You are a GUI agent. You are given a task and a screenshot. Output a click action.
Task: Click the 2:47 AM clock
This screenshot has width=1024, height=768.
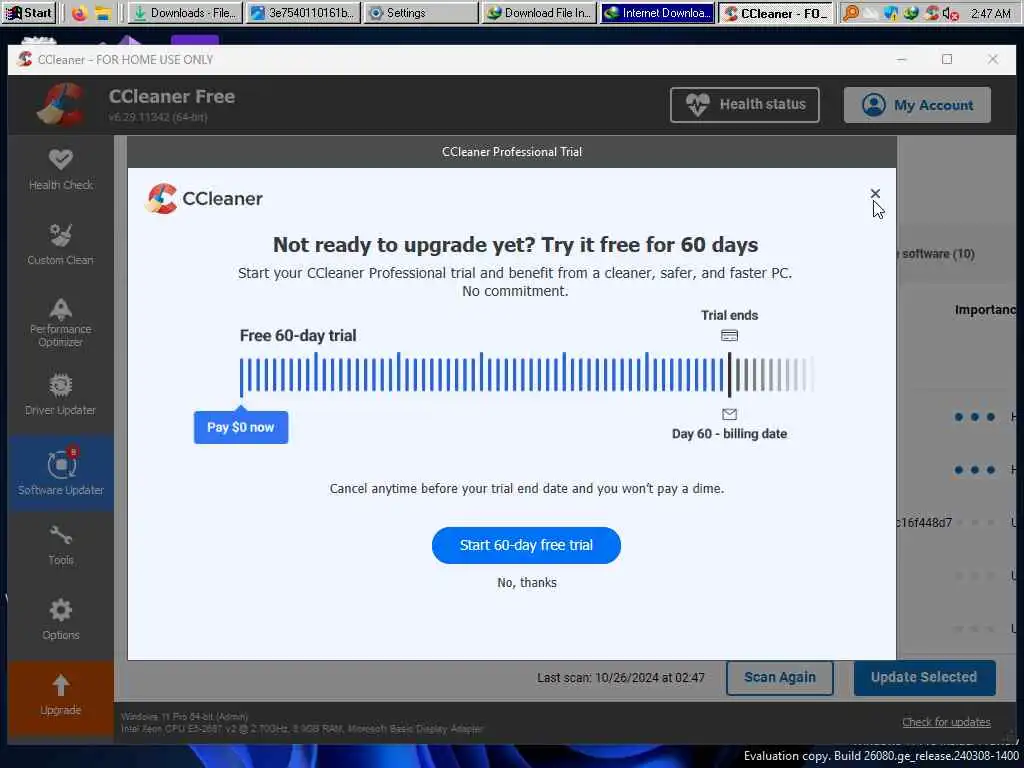(x=990, y=13)
